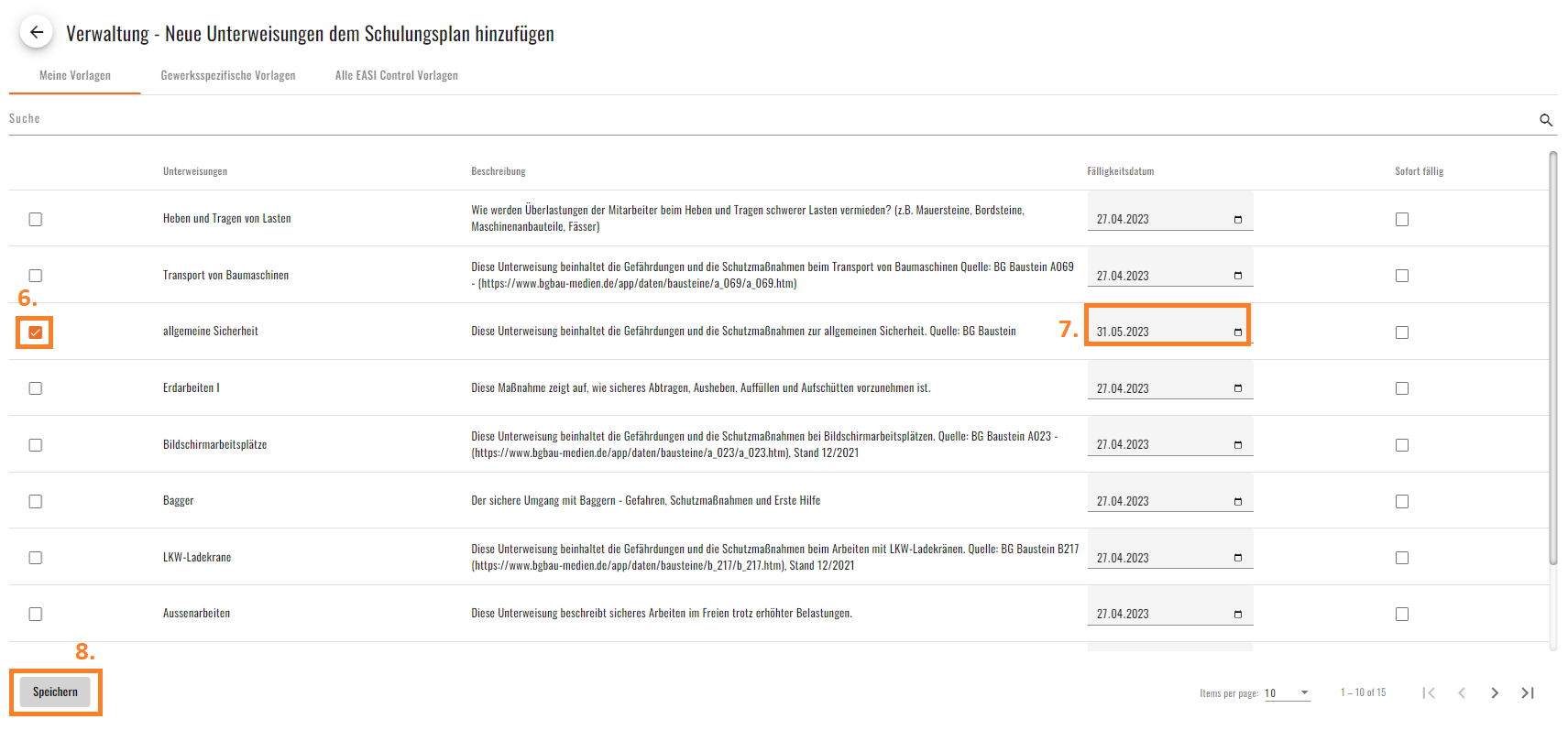Open calendar picker for LKW-Ladekrane date

coord(1237,558)
